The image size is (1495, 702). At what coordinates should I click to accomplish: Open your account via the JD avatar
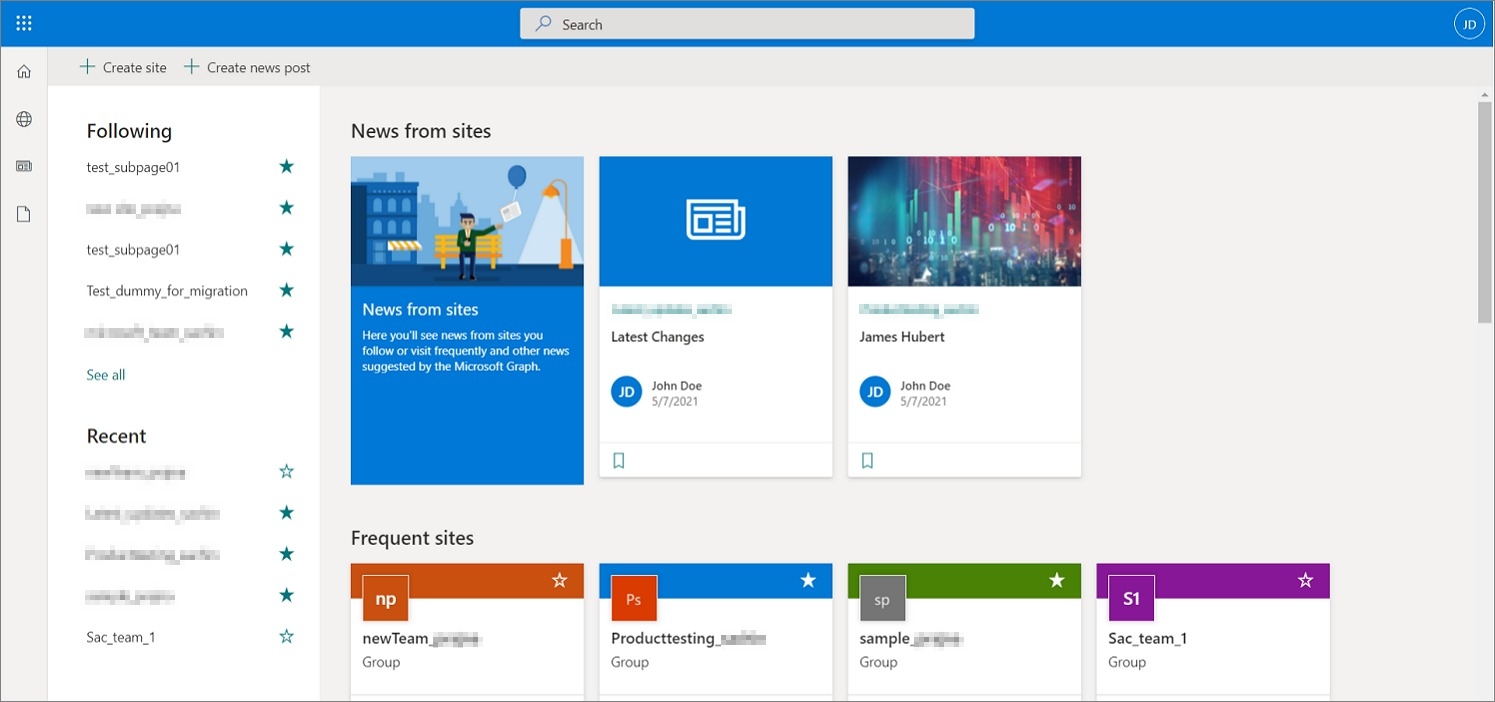click(x=1468, y=22)
